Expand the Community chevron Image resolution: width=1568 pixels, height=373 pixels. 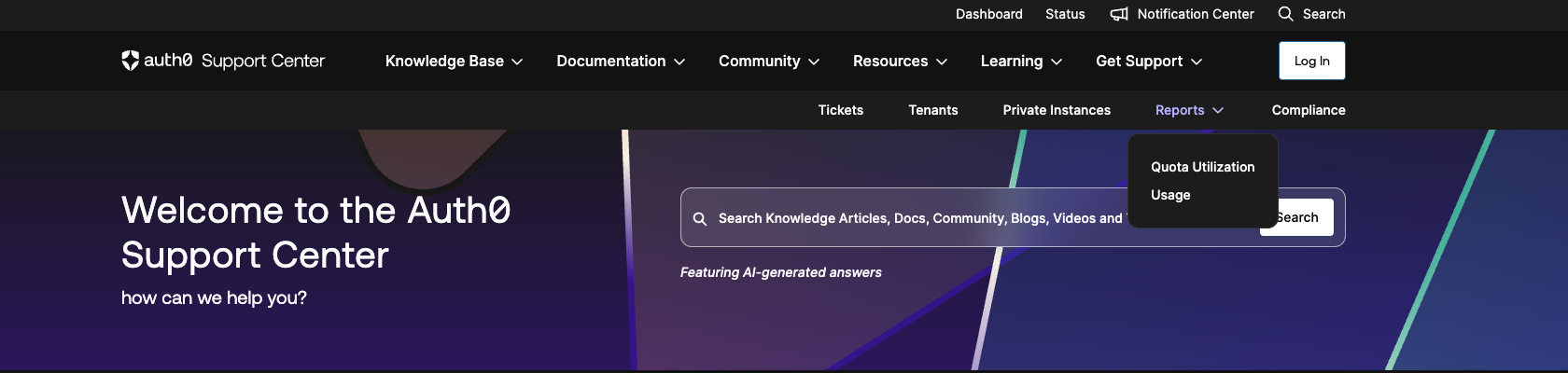click(814, 62)
